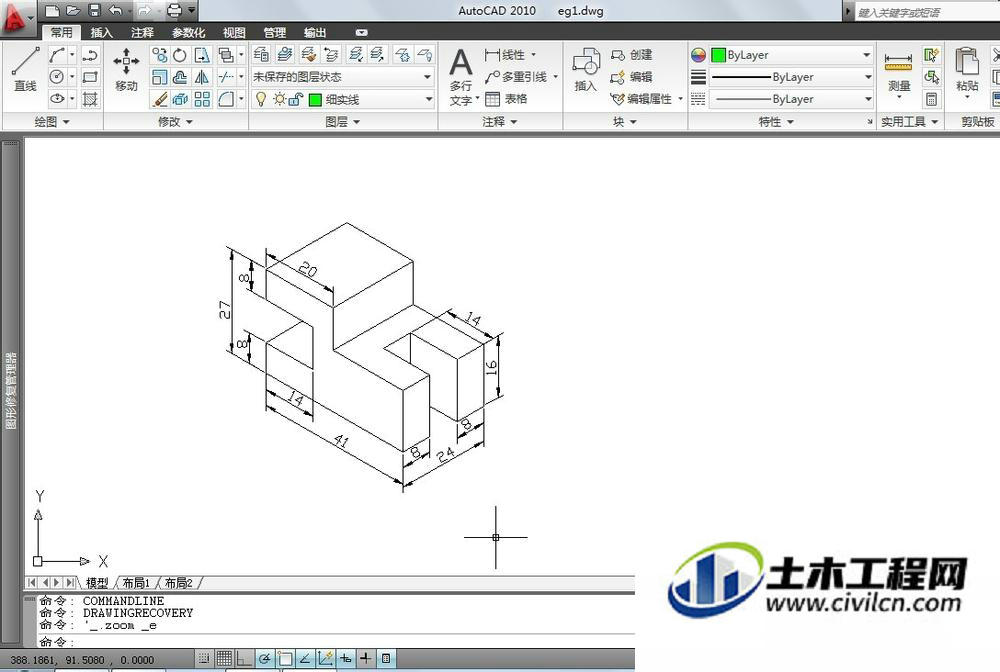Click the Save icon in quick access toolbar

click(x=94, y=10)
